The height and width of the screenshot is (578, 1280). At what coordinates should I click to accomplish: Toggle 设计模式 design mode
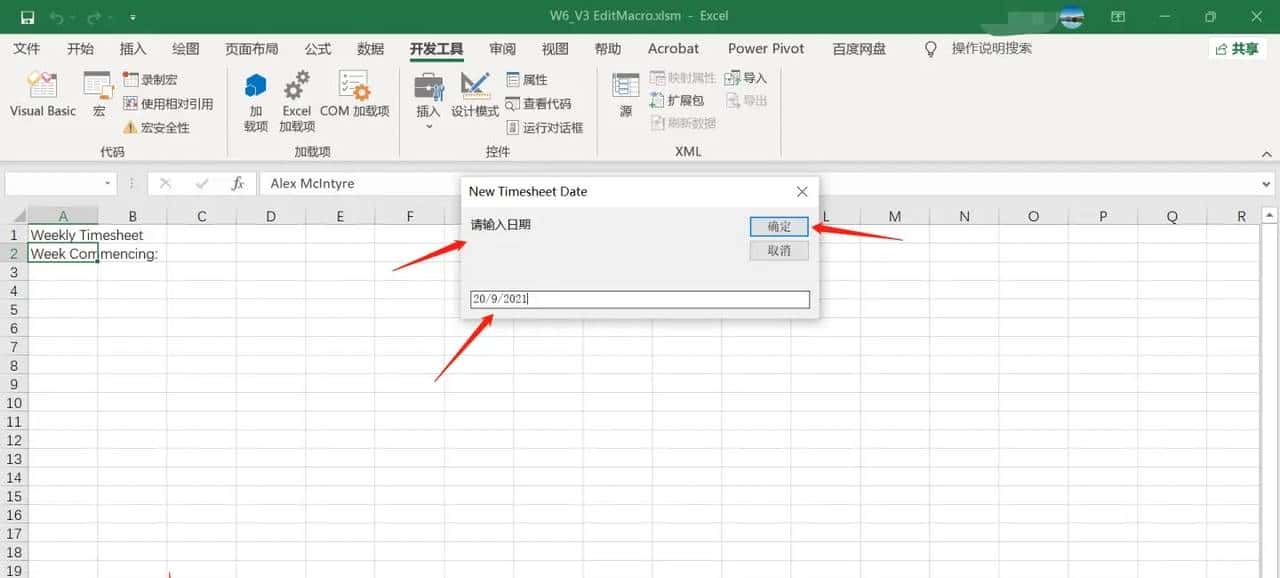[x=474, y=100]
